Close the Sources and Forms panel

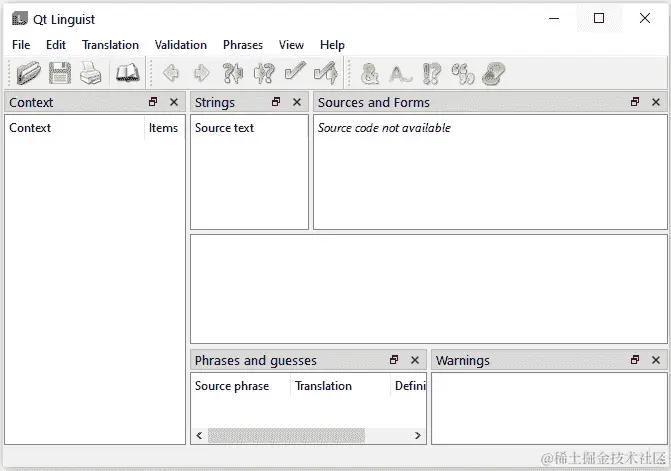tap(656, 102)
